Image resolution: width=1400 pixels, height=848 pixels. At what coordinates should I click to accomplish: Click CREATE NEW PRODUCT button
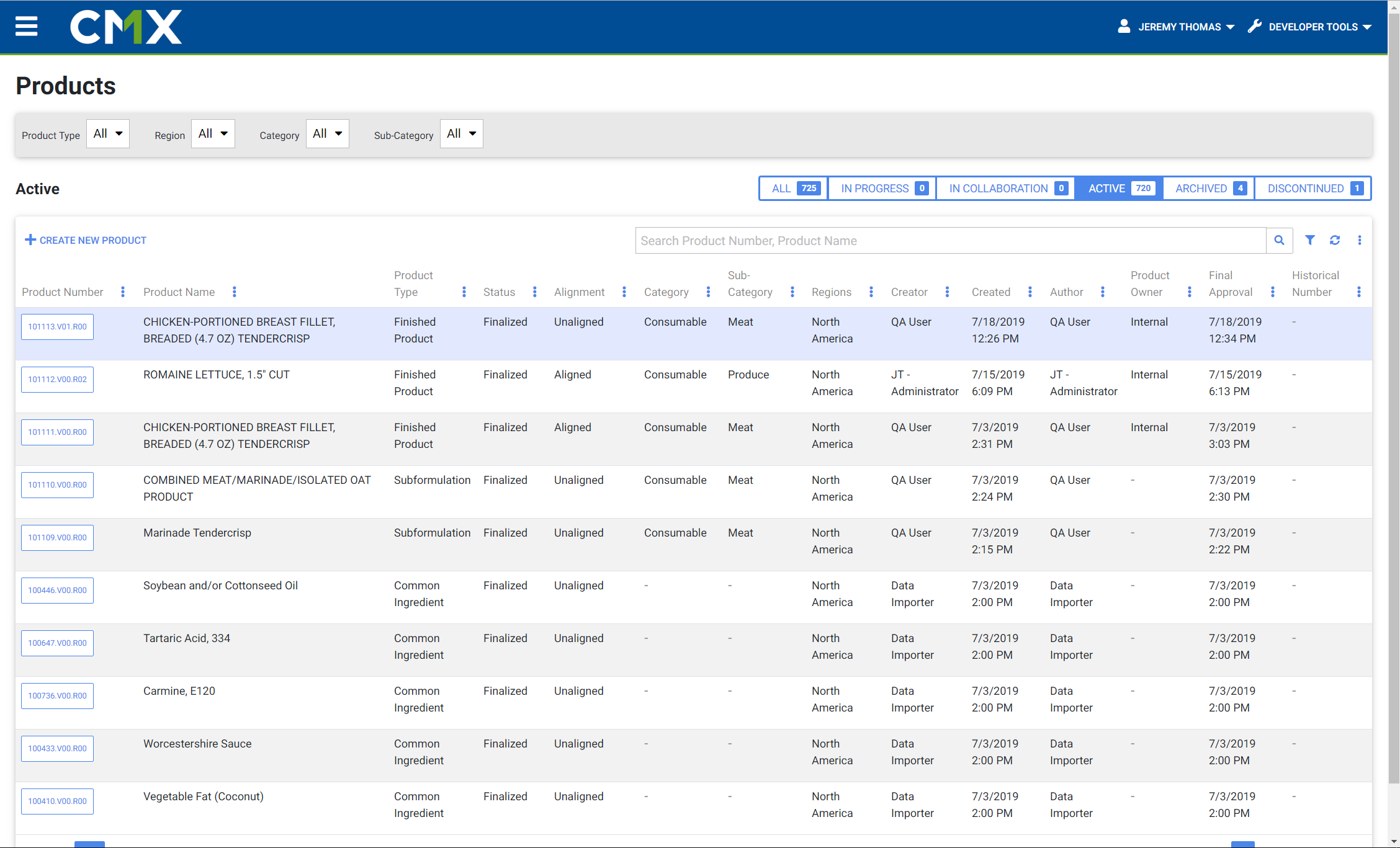coord(87,239)
